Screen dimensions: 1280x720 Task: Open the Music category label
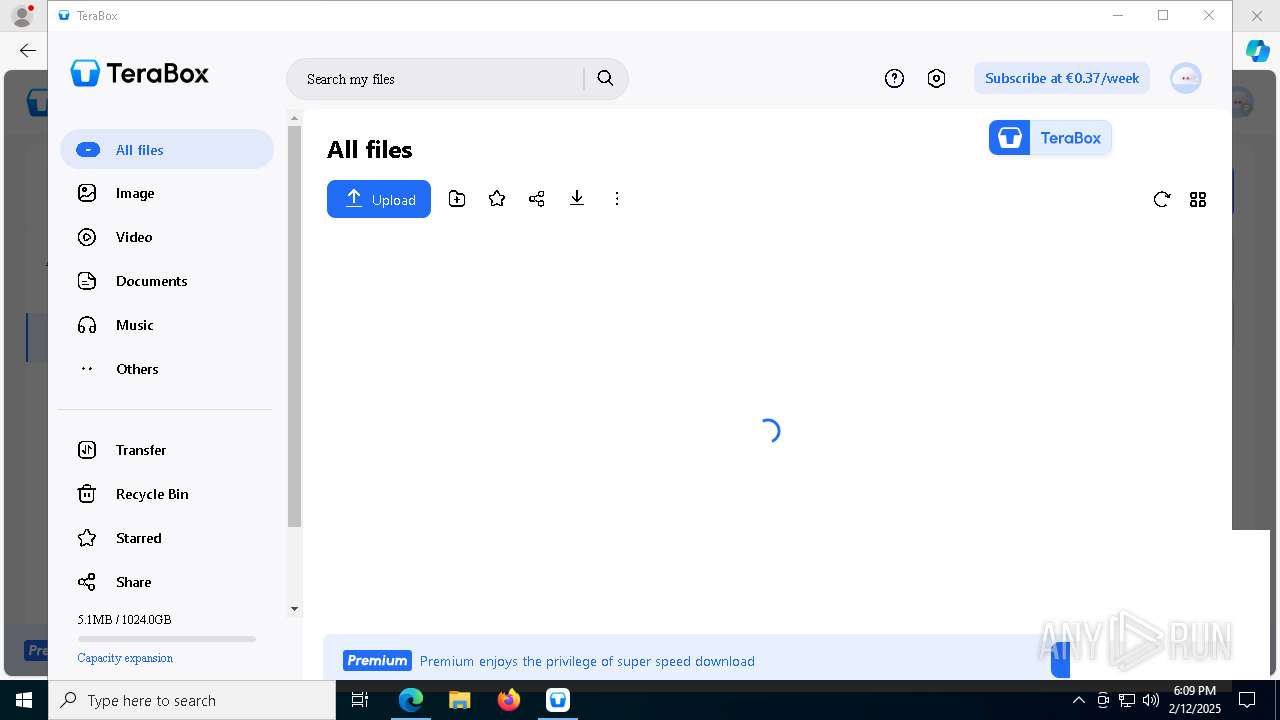(135, 325)
